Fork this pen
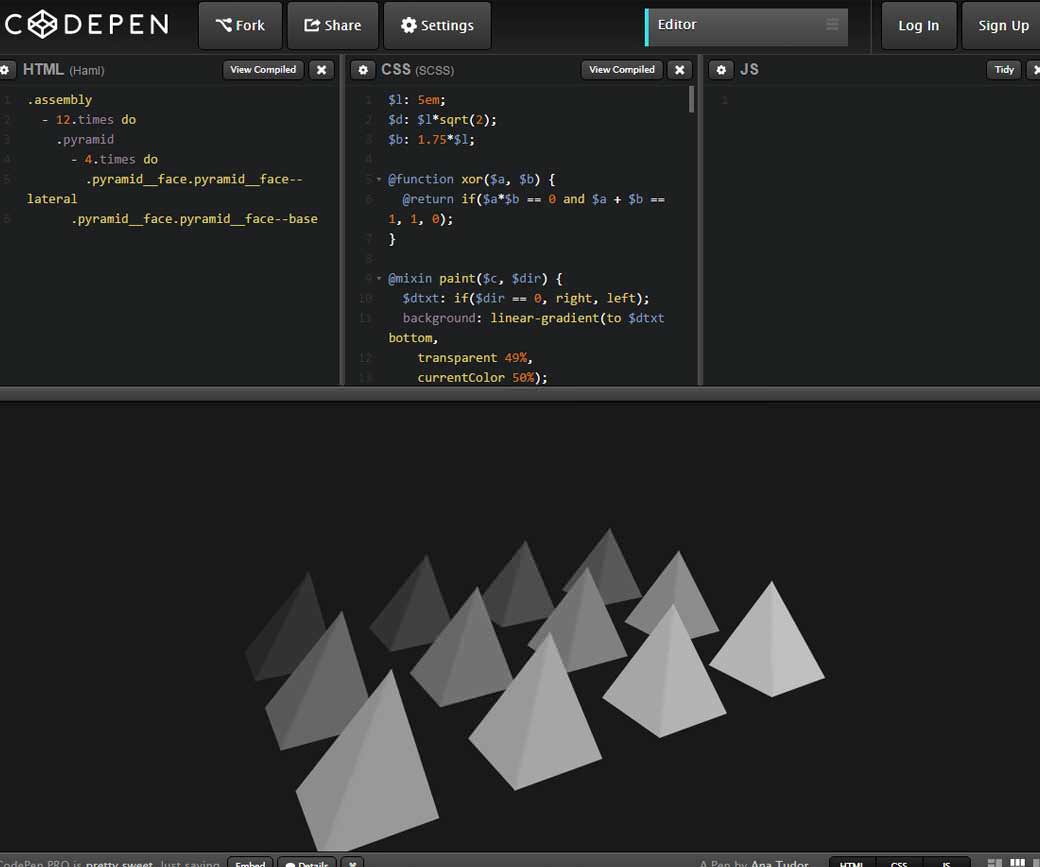Screen dimensions: 1040x867 240,25
